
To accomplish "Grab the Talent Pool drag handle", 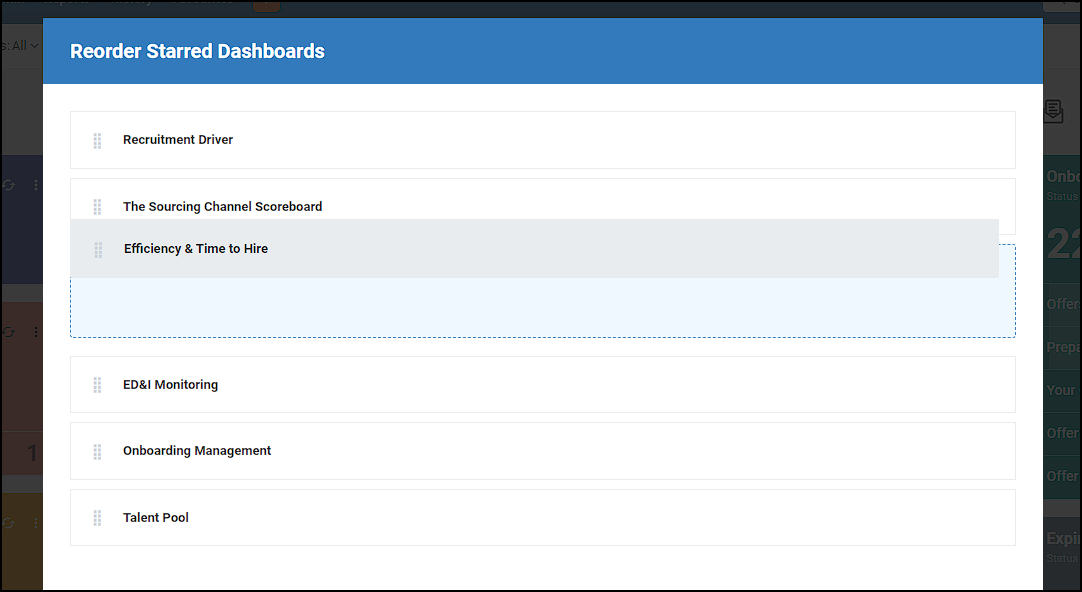I will click(97, 517).
